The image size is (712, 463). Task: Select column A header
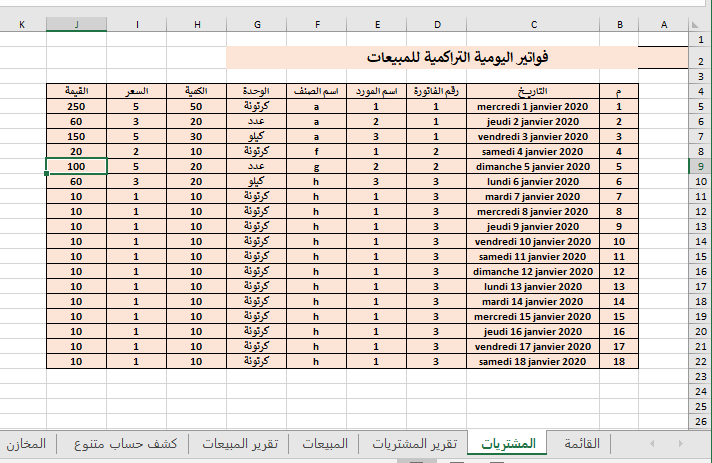click(x=663, y=25)
